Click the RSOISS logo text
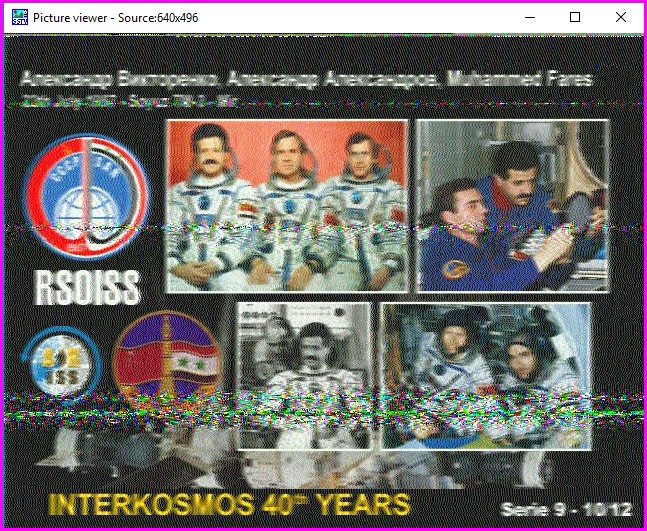Viewport: 647px width, 531px height. [x=87, y=287]
